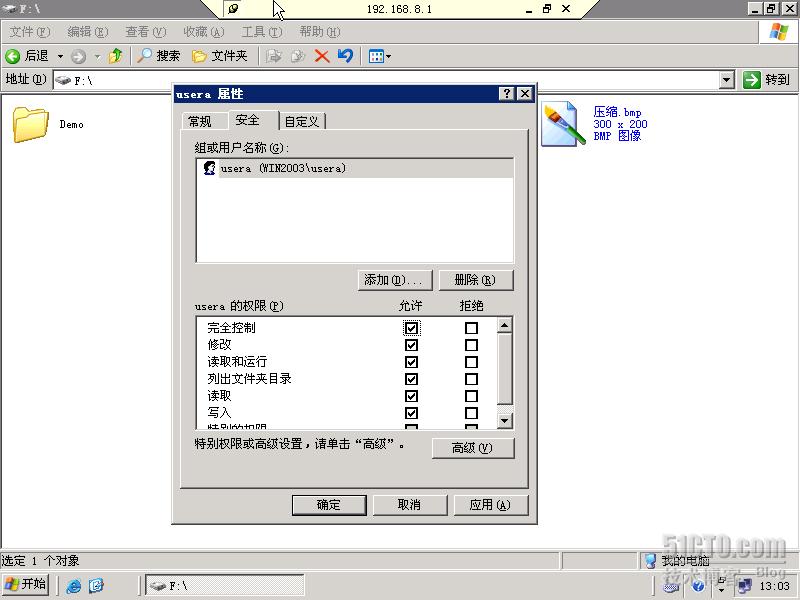
Task: Click the Forward arrow icon in toolbar
Action: (78, 56)
